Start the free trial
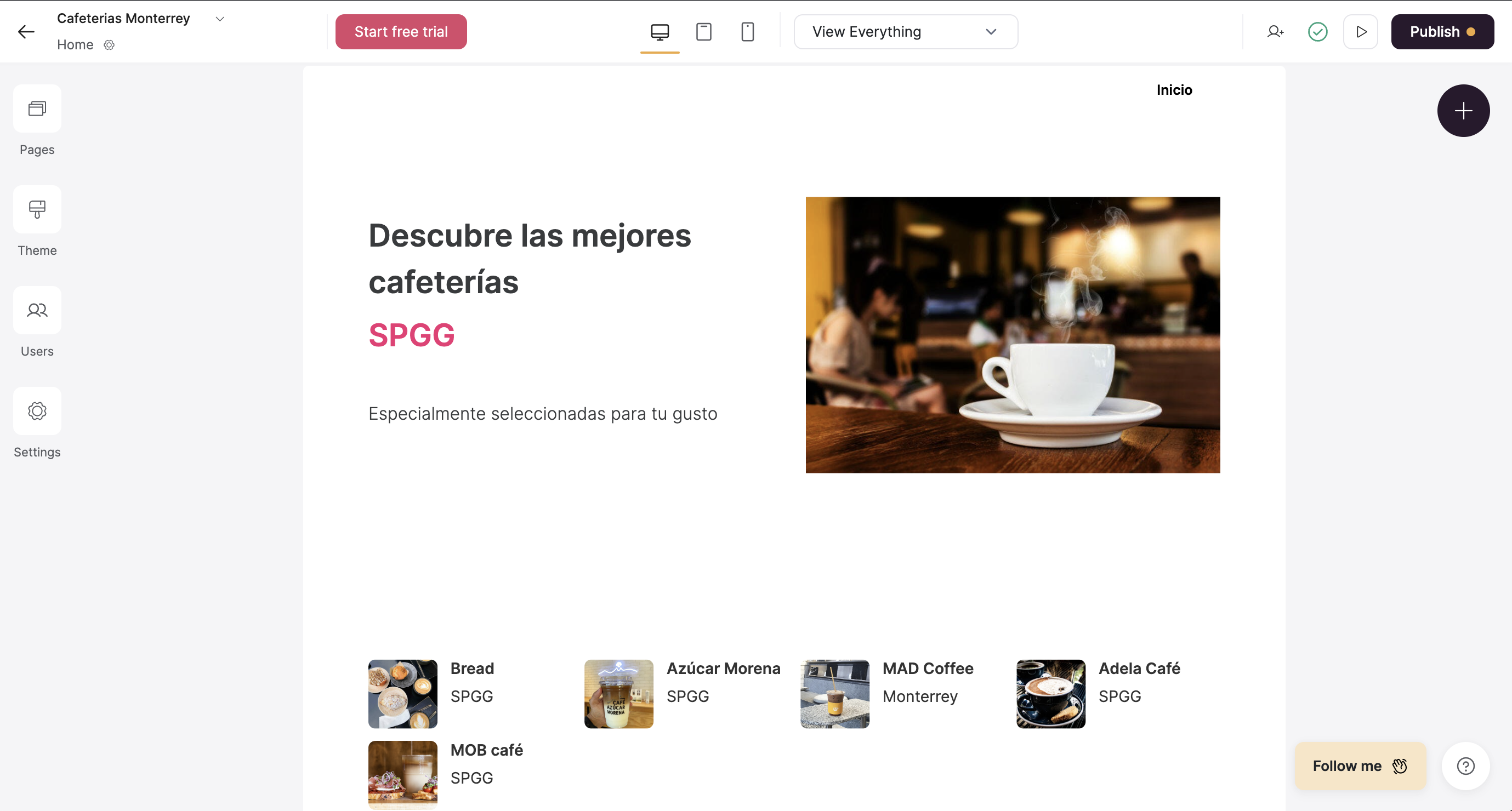Viewport: 1512px width, 811px height. 400,31
